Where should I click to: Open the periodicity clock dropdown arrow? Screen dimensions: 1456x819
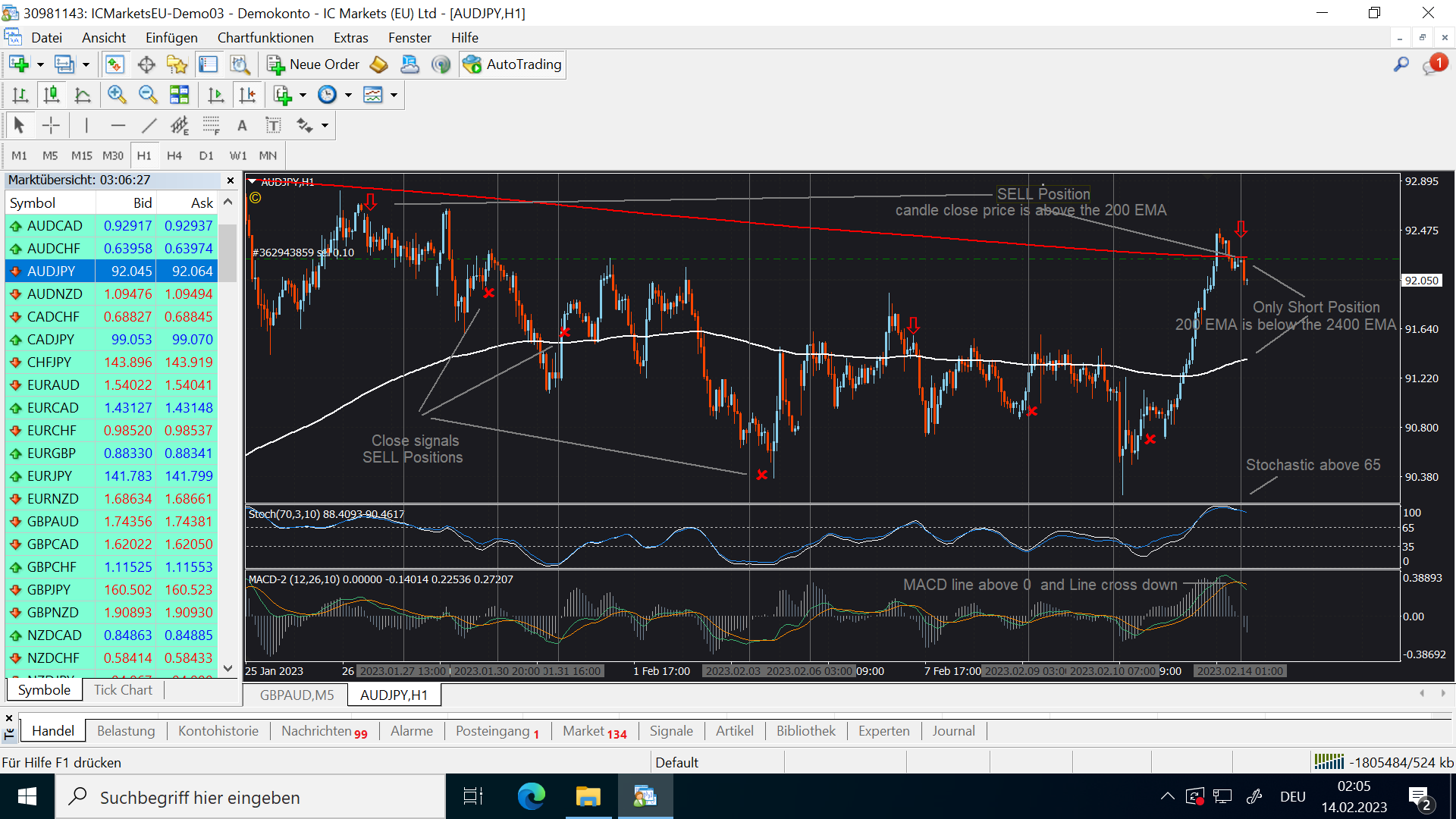click(x=349, y=95)
